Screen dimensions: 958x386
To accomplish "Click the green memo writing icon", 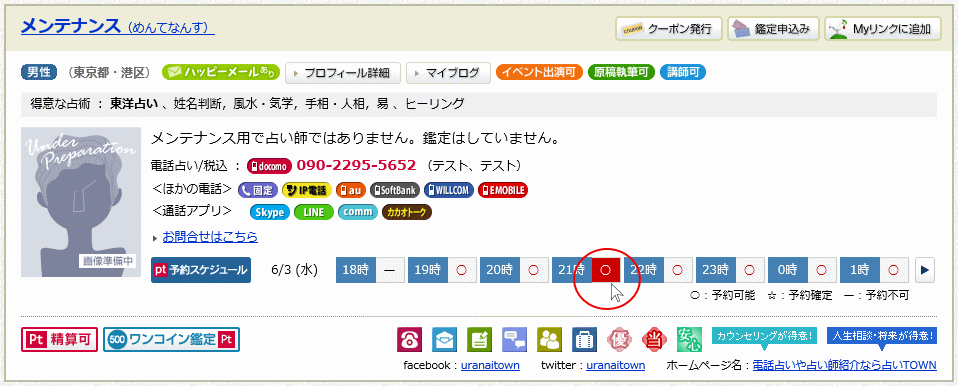I will click(x=480, y=340).
